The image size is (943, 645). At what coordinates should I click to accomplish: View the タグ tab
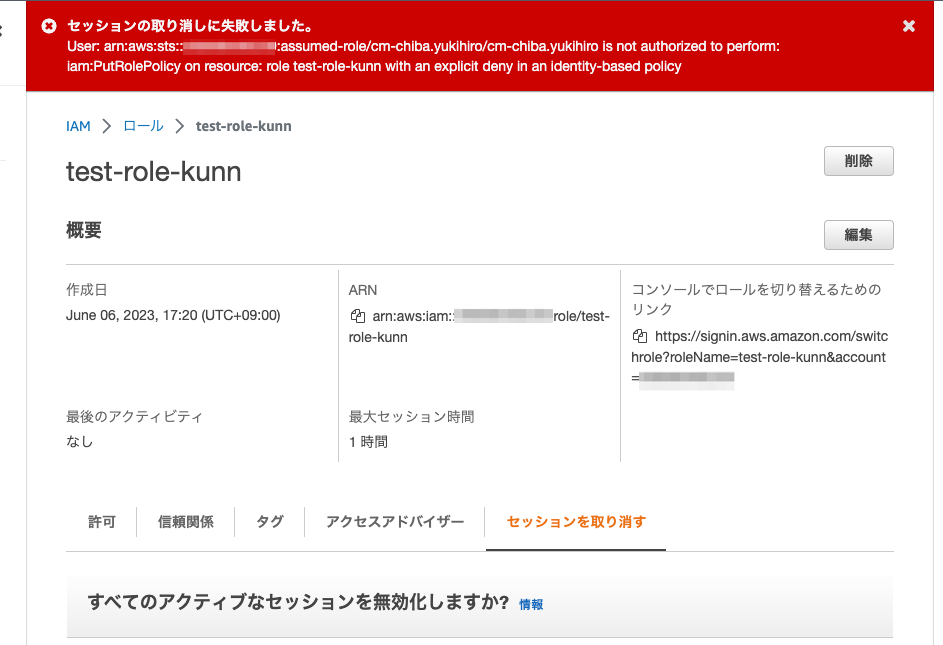268,521
